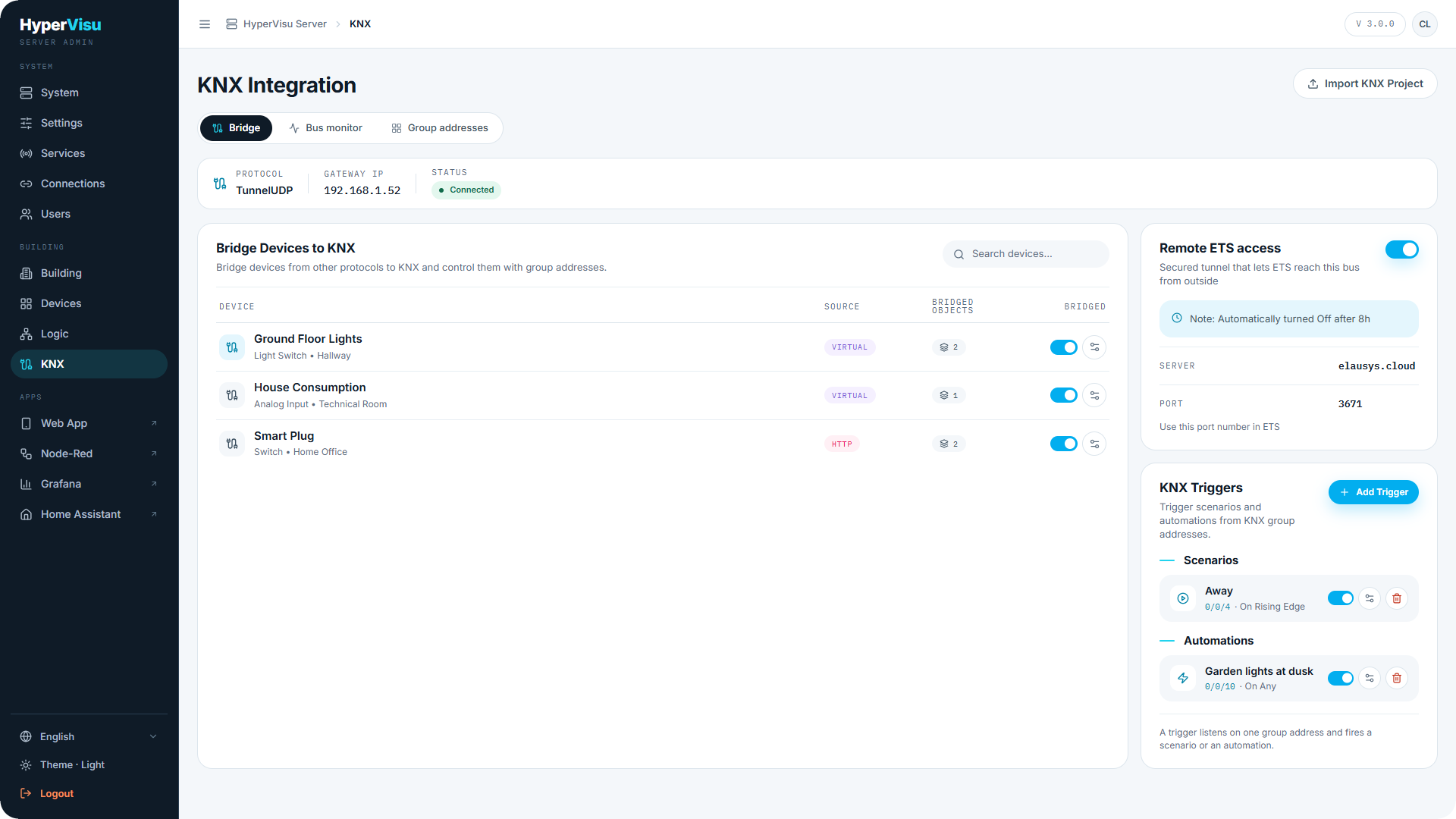The width and height of the screenshot is (1456, 819).
Task: Edit the Away trigger settings icon
Action: 1370,598
